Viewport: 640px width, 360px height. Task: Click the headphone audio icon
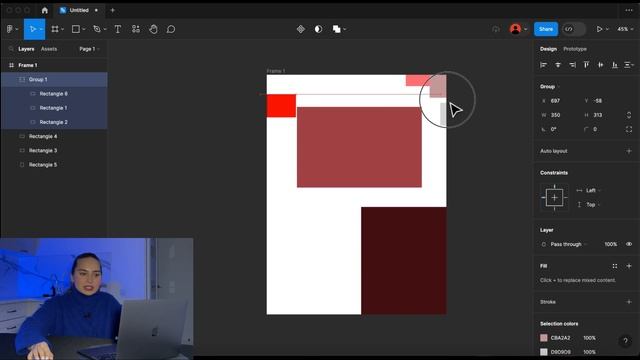[x=496, y=29]
